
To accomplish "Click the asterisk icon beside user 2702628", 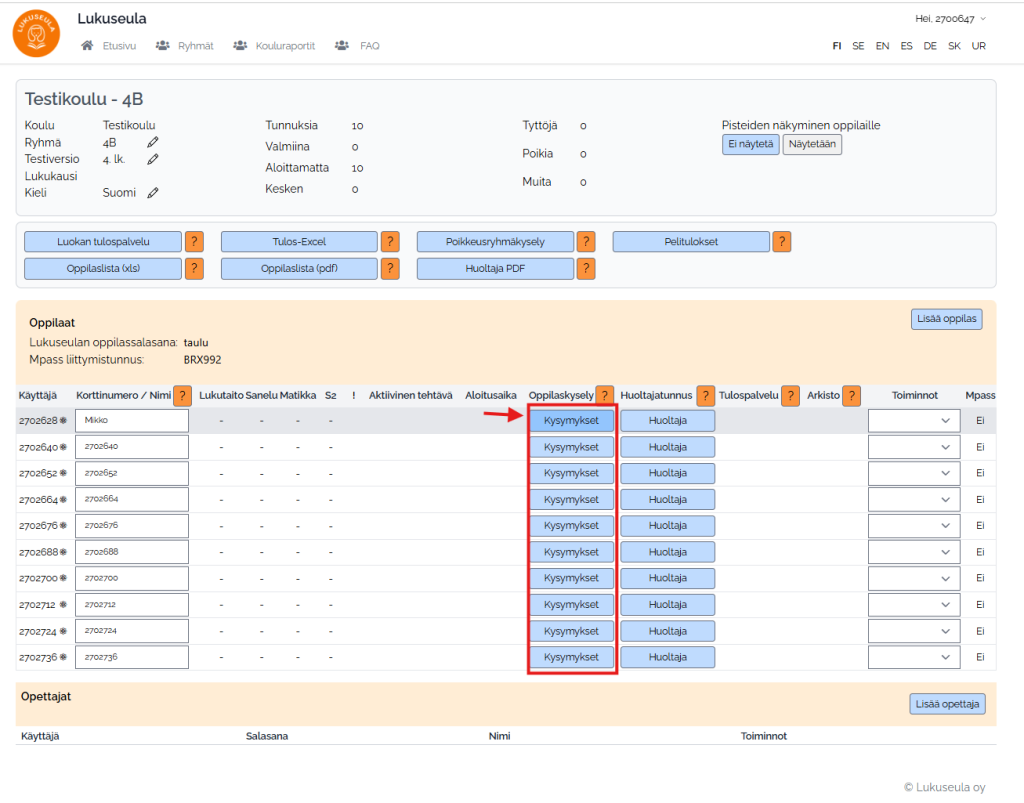I will tap(64, 421).
